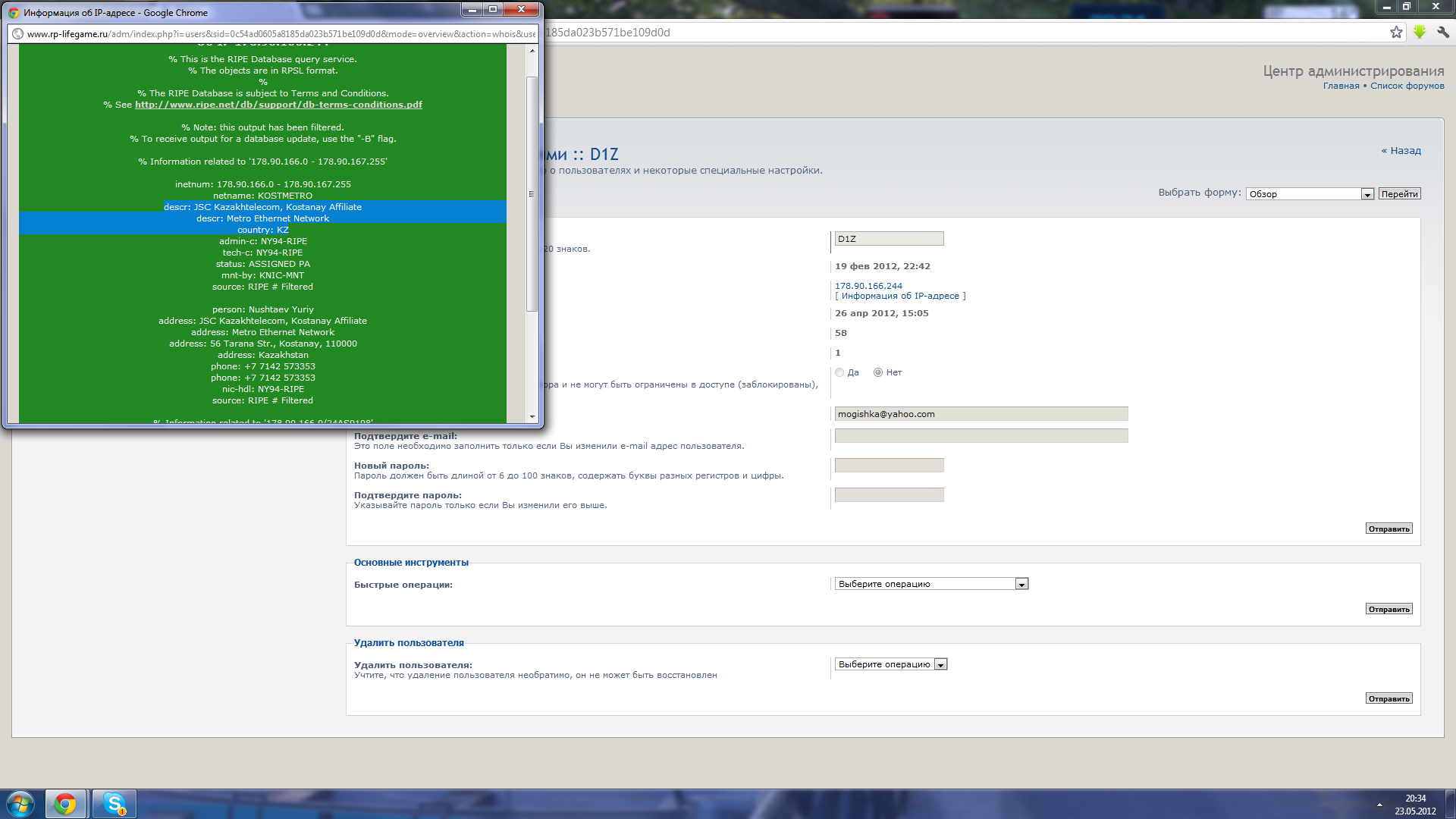Open the 'Главная' link

1341,86
